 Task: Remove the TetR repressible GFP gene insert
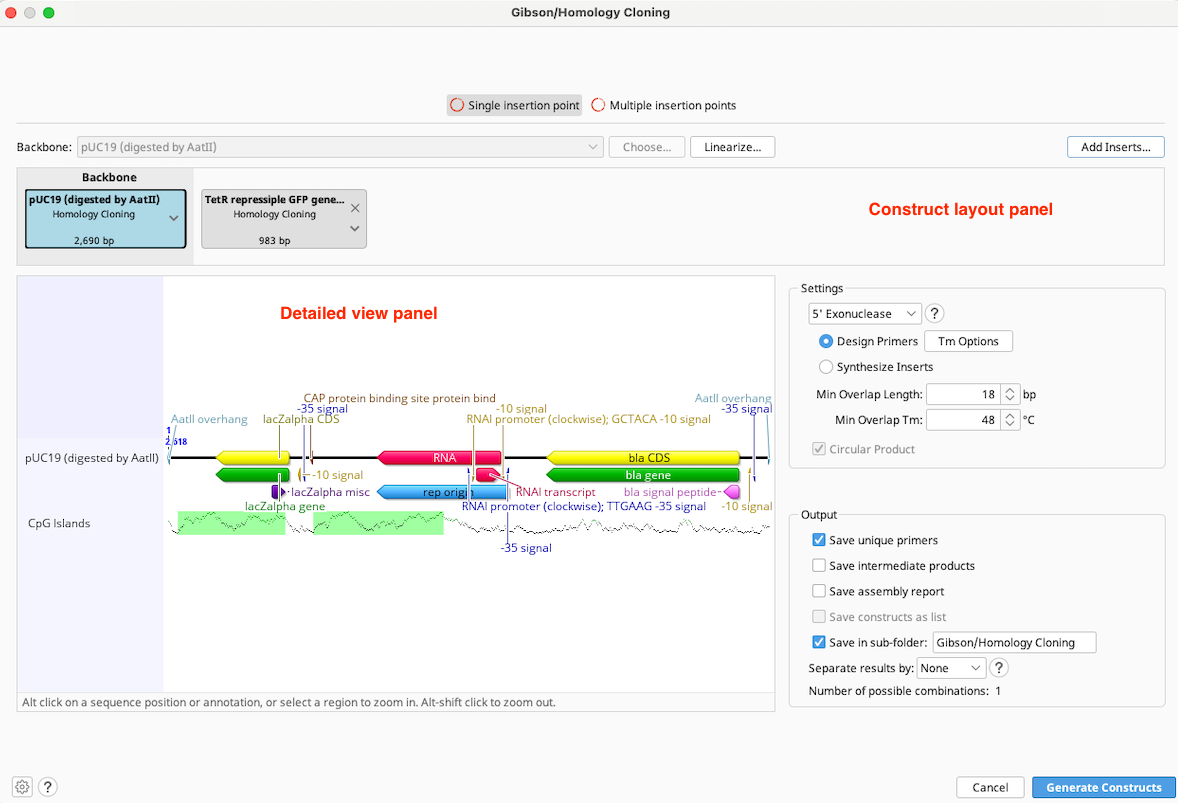click(x=355, y=208)
